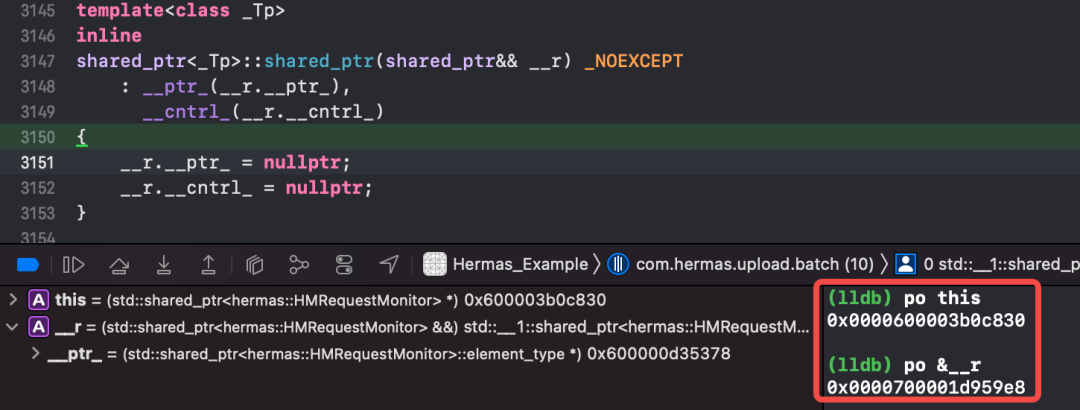Open the debug memory graph tool

point(299,264)
